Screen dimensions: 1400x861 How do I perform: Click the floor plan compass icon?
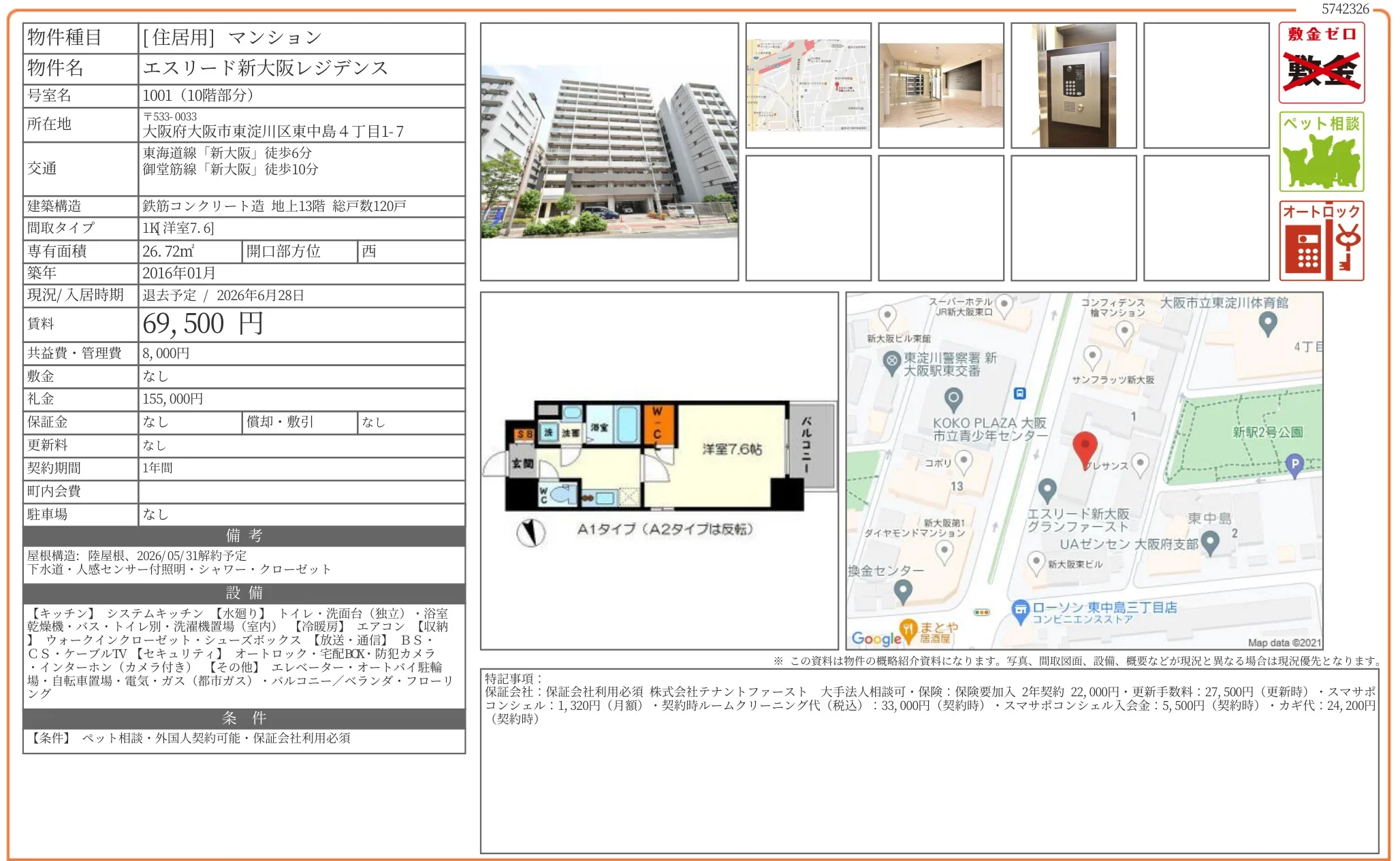530,533
